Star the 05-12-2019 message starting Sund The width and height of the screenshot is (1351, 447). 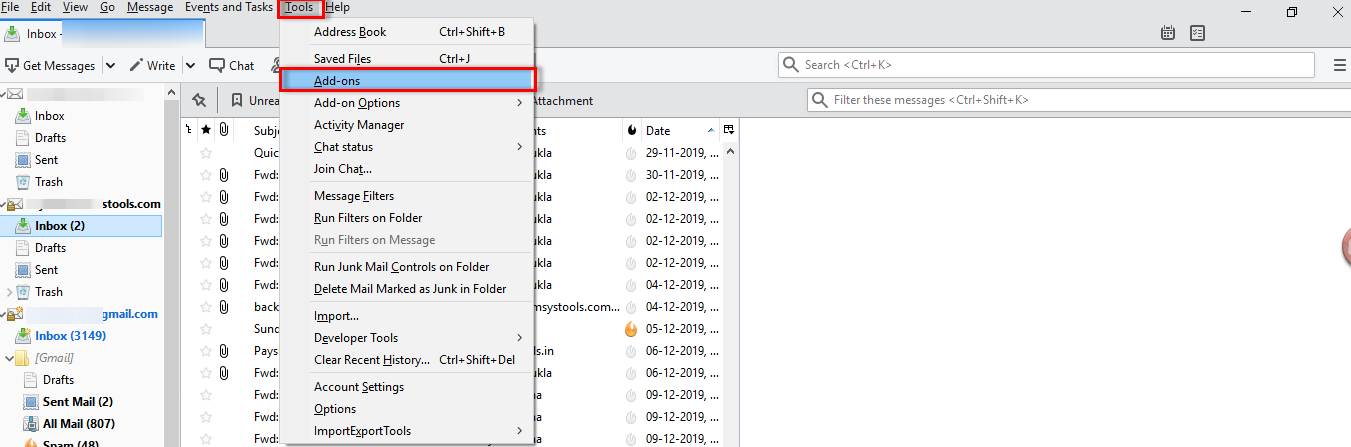tap(206, 329)
